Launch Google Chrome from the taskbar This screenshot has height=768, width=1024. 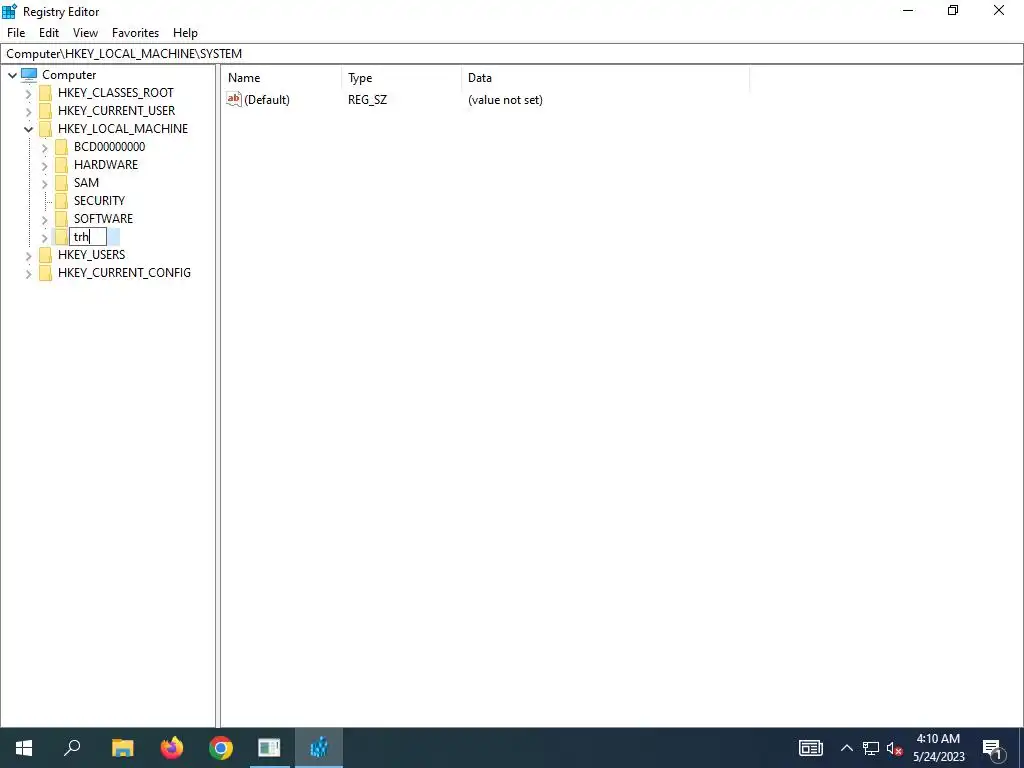[221, 748]
